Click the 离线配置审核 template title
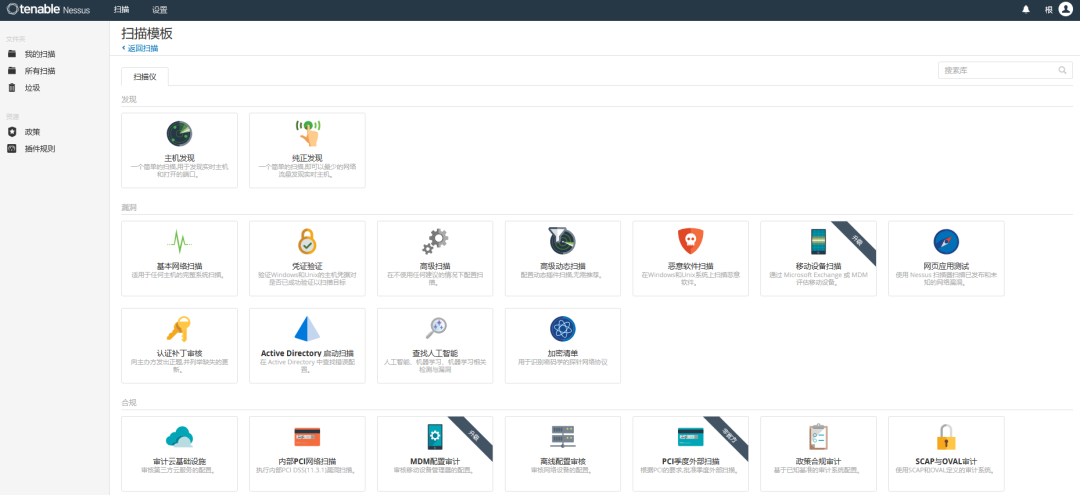The height and width of the screenshot is (495, 1080). [563, 461]
